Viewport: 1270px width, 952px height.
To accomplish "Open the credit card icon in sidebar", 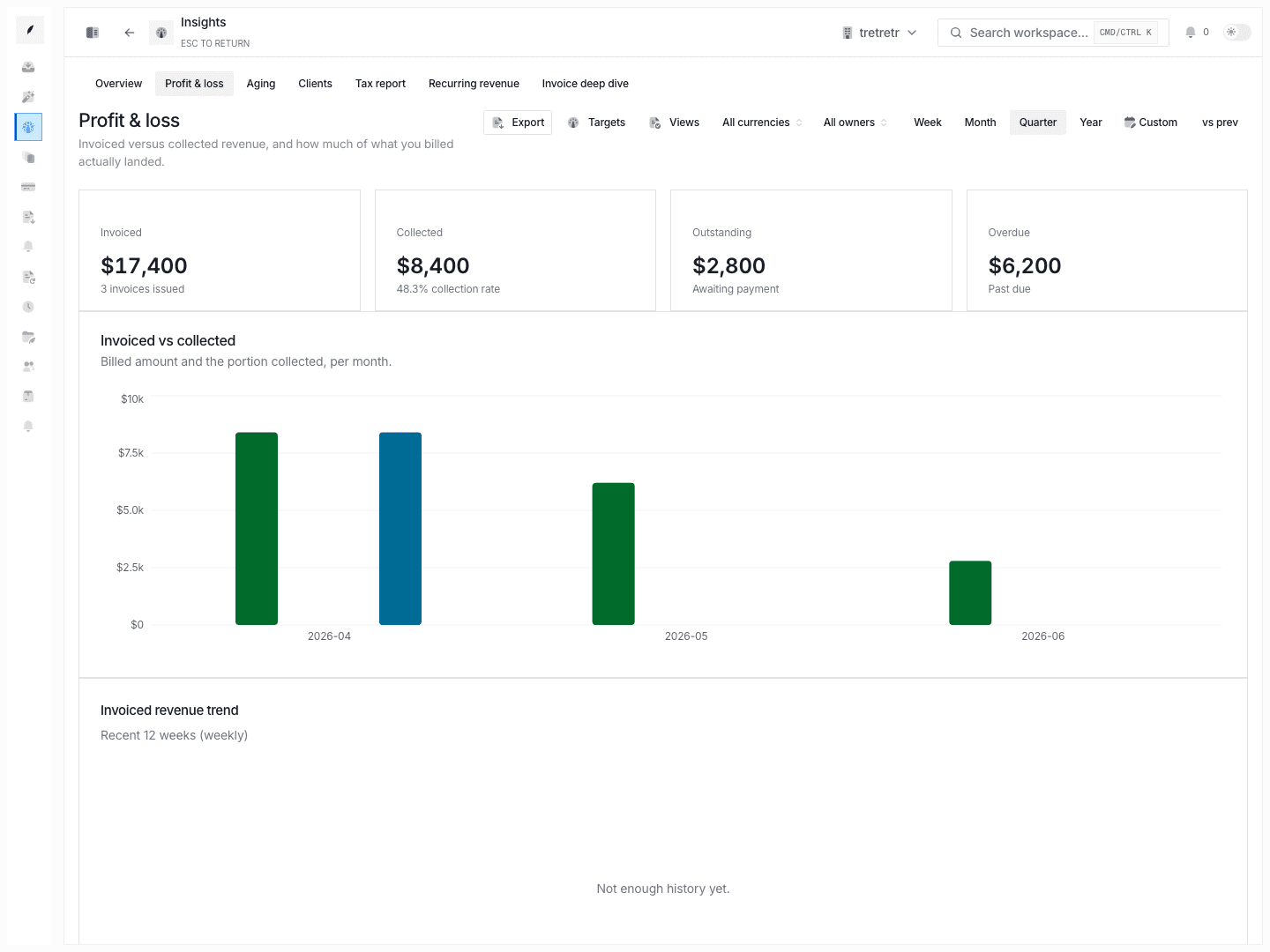I will pos(28,187).
